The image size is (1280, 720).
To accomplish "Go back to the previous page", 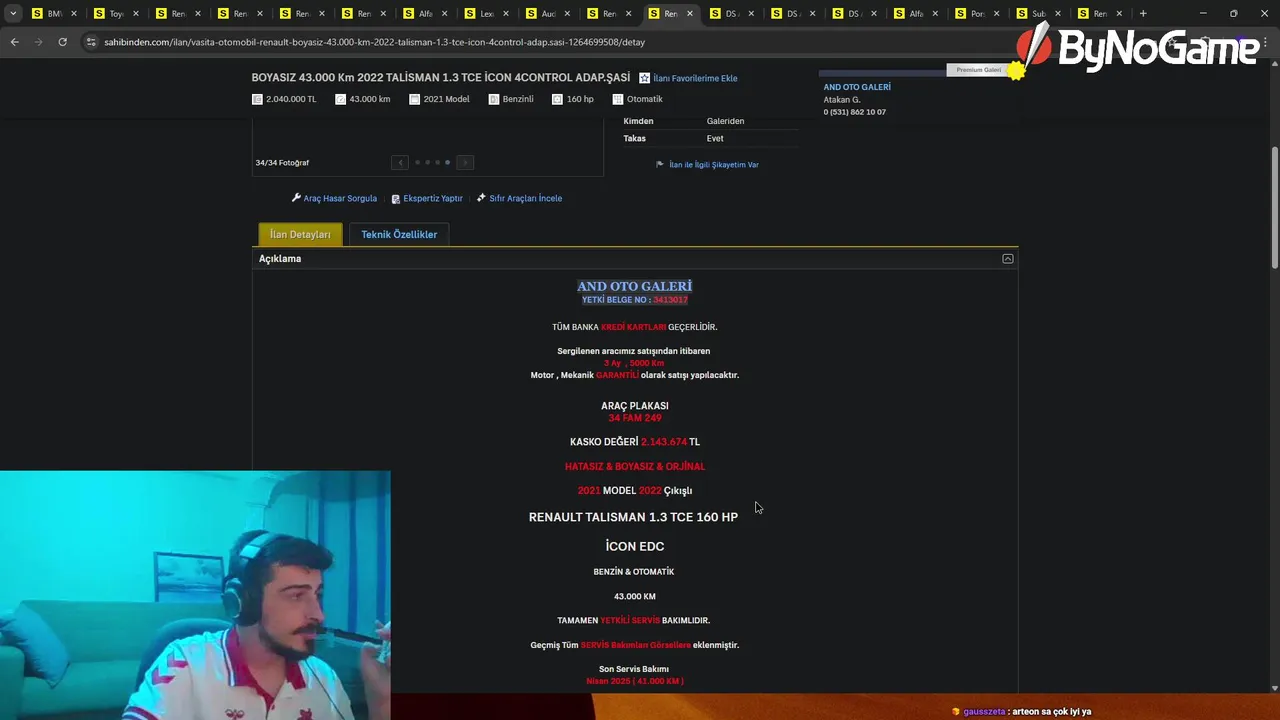I will pyautogui.click(x=14, y=42).
